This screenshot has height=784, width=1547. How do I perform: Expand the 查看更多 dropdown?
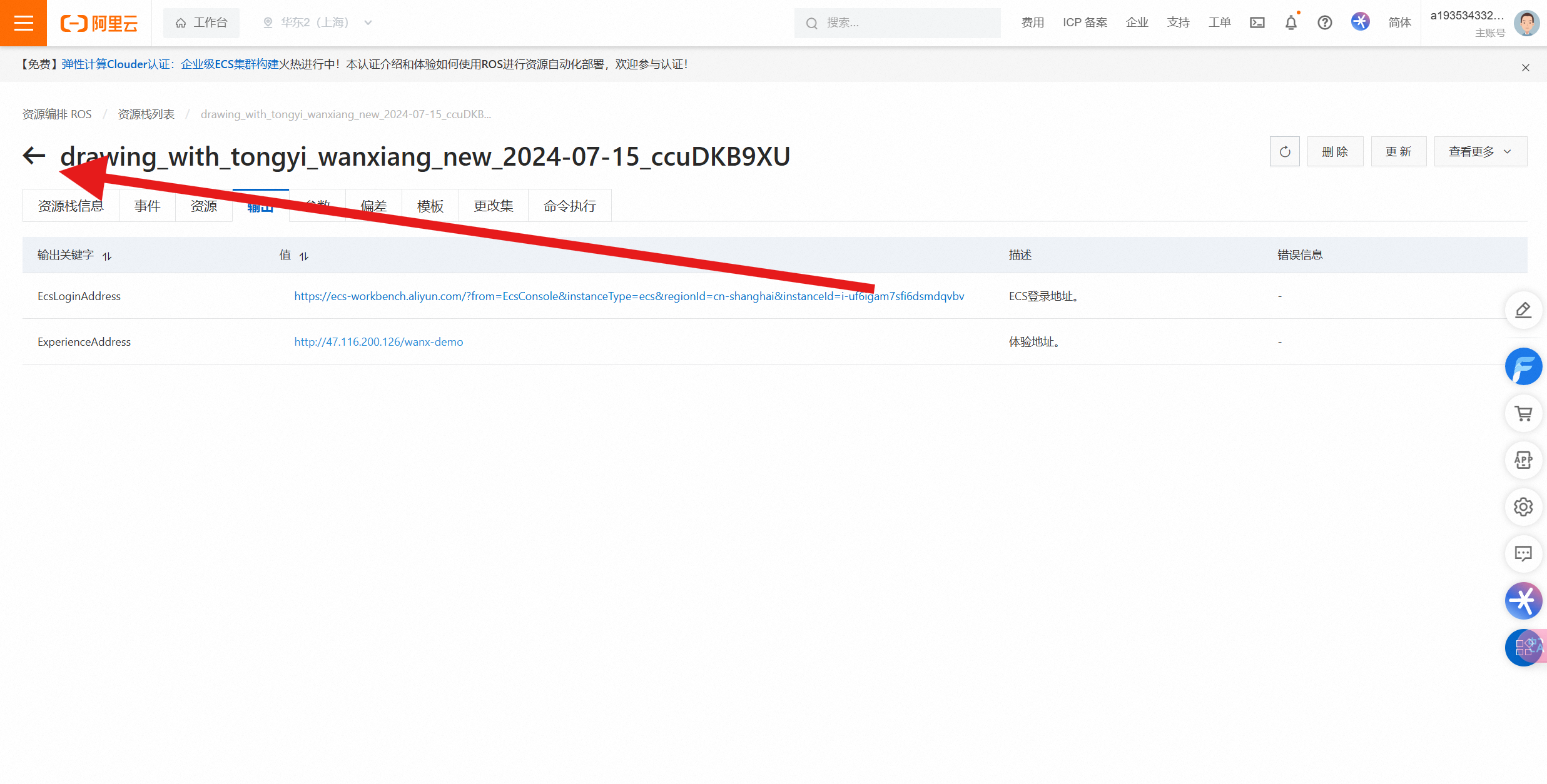1479,152
